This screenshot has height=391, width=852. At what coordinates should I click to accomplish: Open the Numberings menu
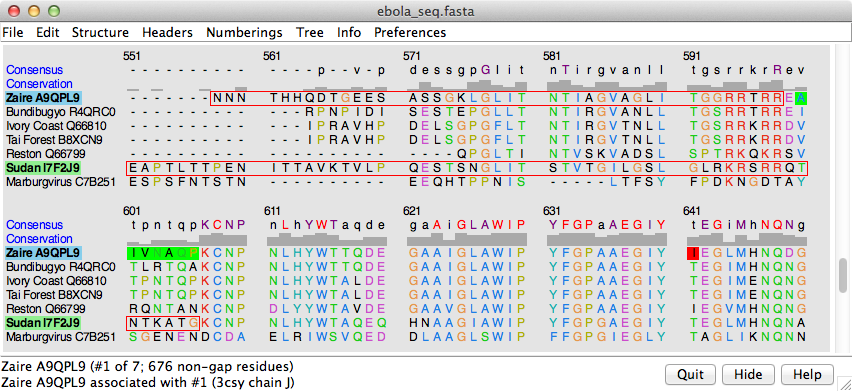(244, 33)
